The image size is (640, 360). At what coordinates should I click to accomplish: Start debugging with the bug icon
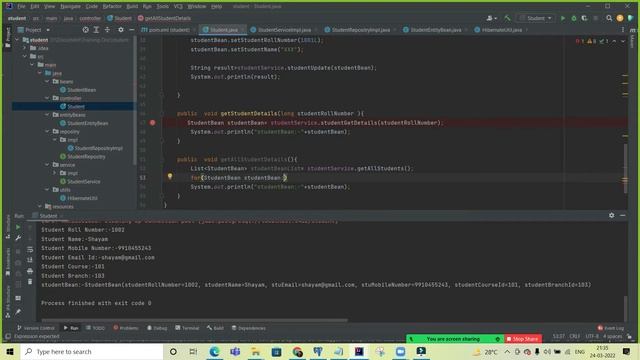tap(573, 18)
